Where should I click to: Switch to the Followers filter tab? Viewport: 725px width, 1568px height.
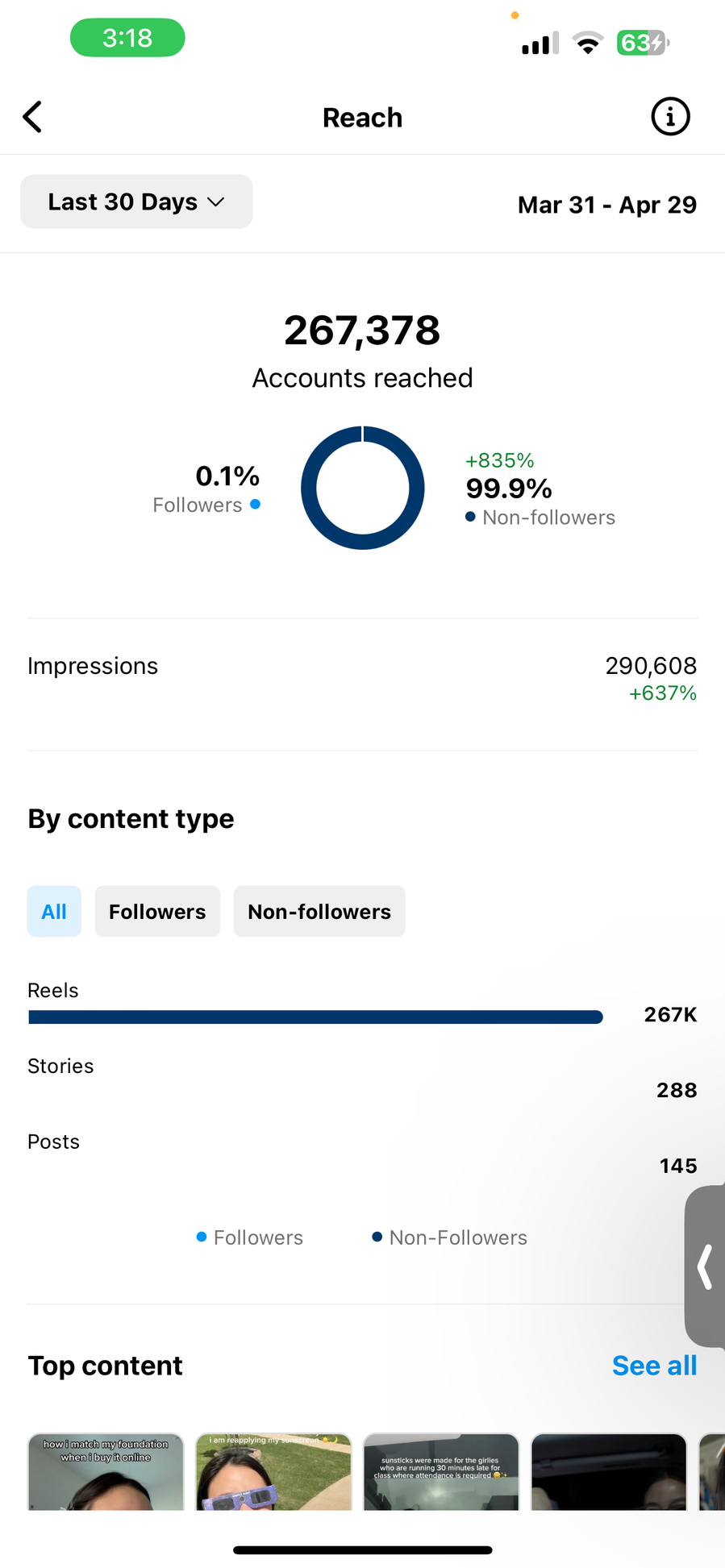(157, 912)
